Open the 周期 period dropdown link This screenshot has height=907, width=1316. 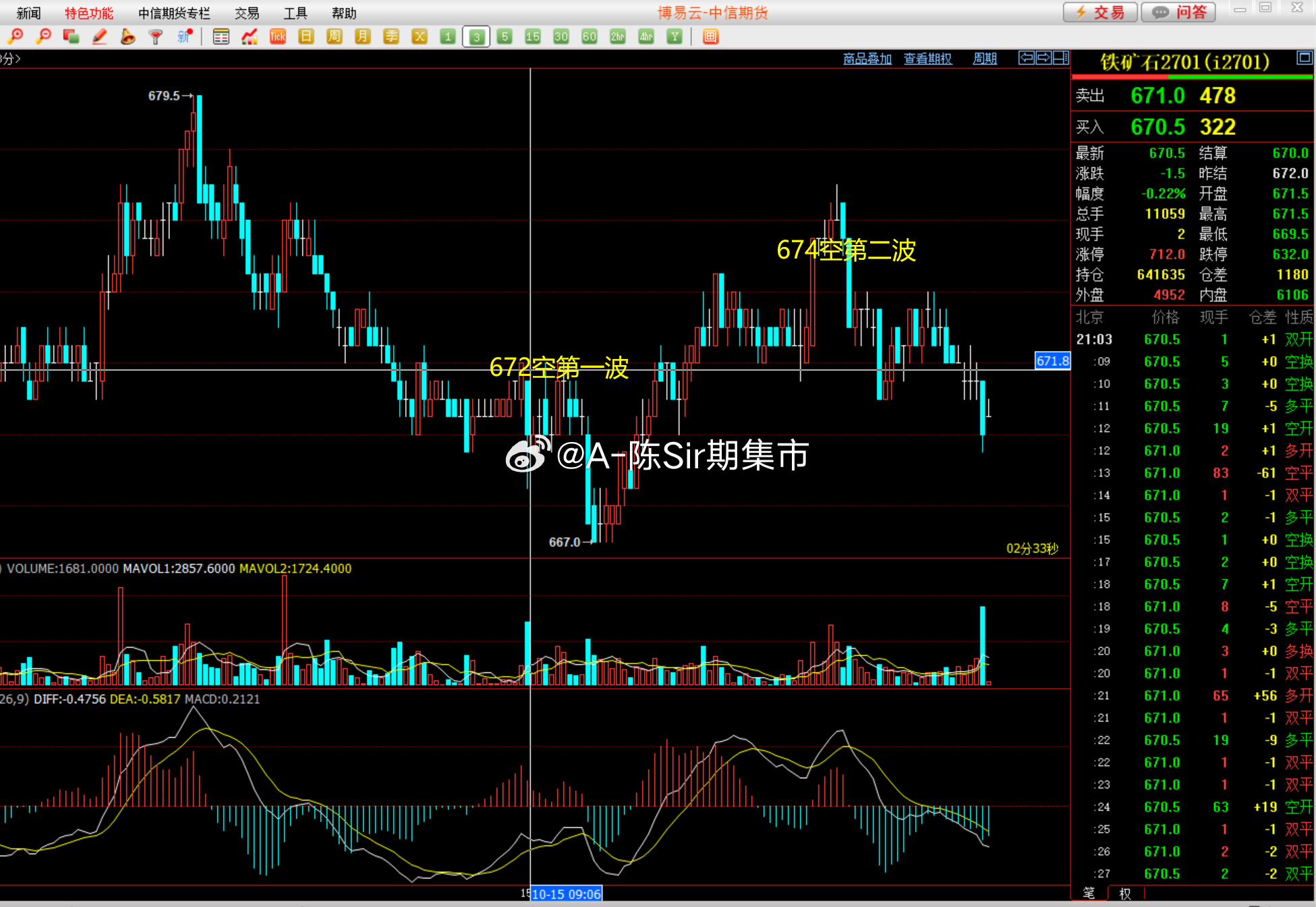point(985,59)
